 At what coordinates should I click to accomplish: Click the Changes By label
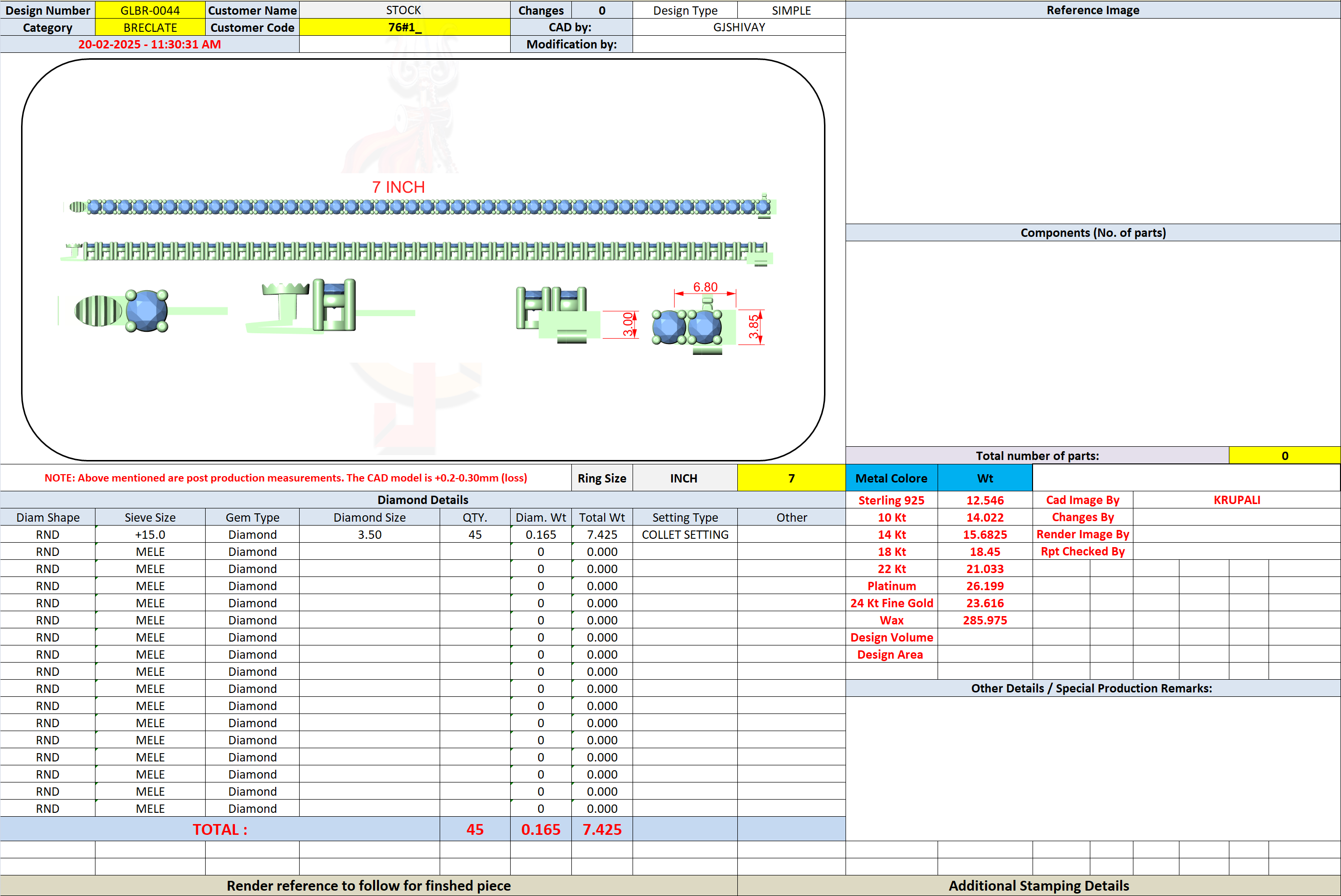(1082, 517)
